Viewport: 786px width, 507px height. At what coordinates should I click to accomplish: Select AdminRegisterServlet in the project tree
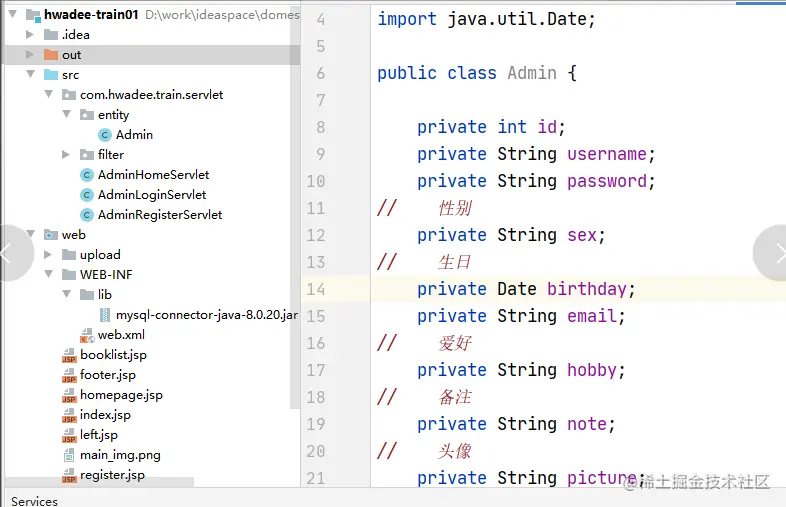[160, 215]
